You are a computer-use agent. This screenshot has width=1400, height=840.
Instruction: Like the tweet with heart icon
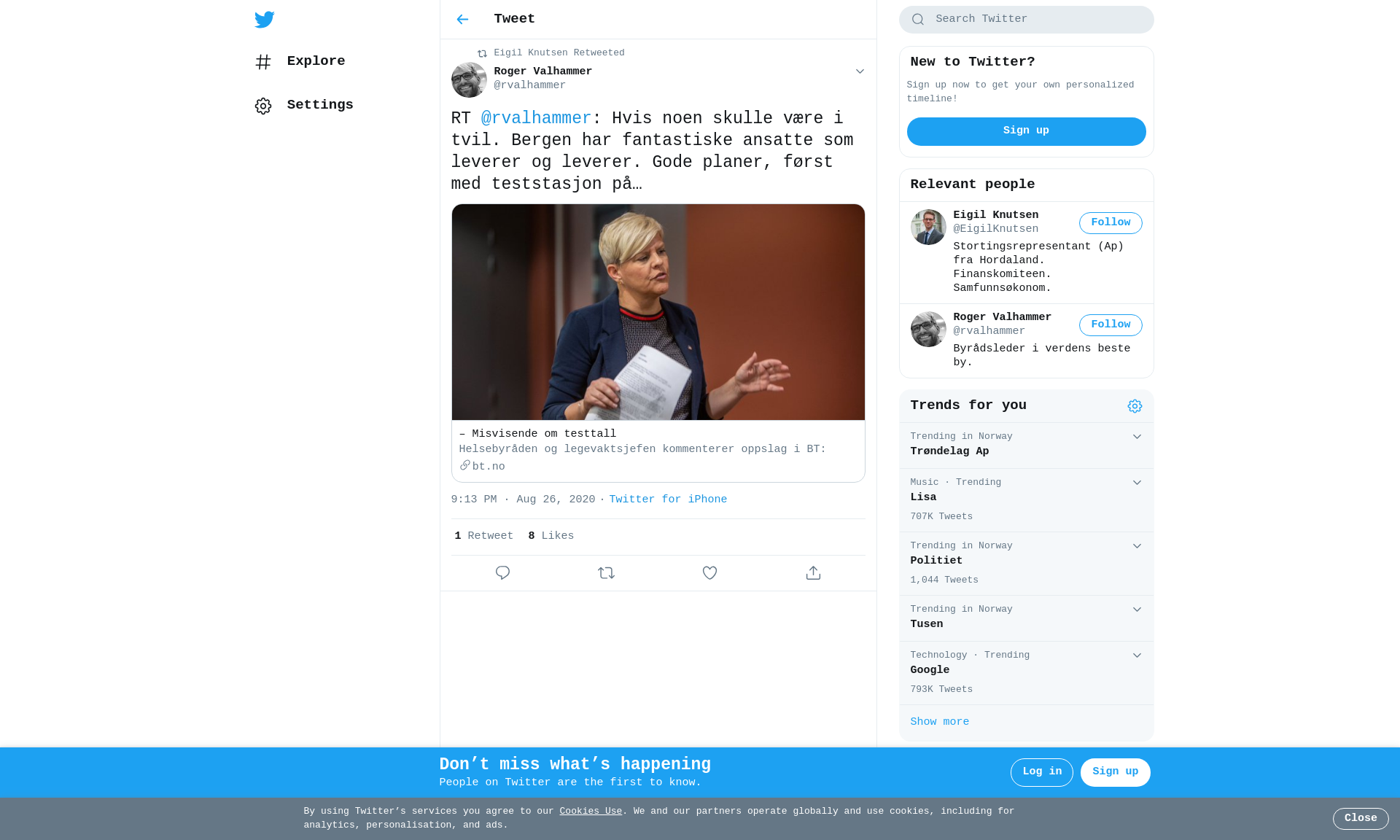tap(709, 573)
